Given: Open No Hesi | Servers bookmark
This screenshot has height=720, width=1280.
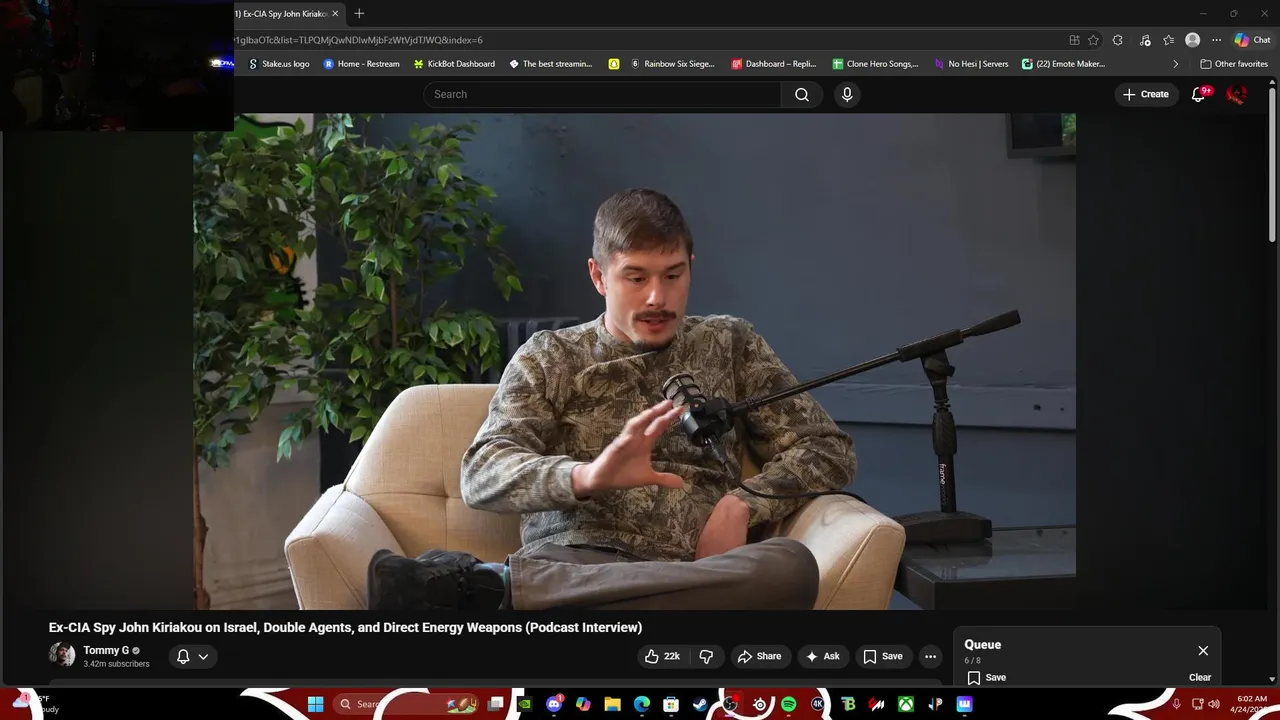Looking at the screenshot, I should [971, 64].
